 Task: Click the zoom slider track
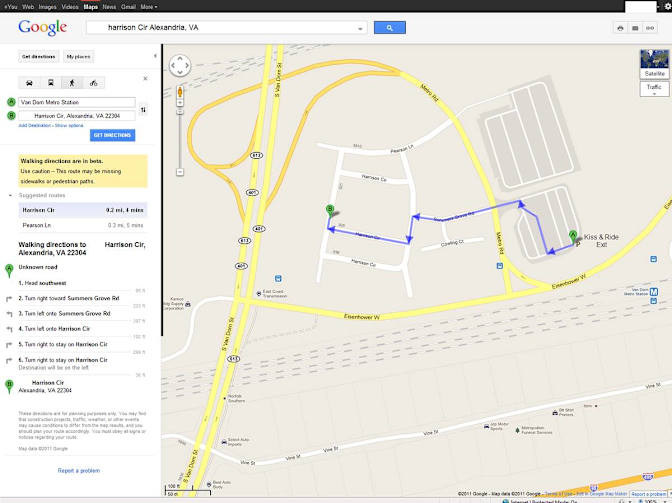[180, 139]
